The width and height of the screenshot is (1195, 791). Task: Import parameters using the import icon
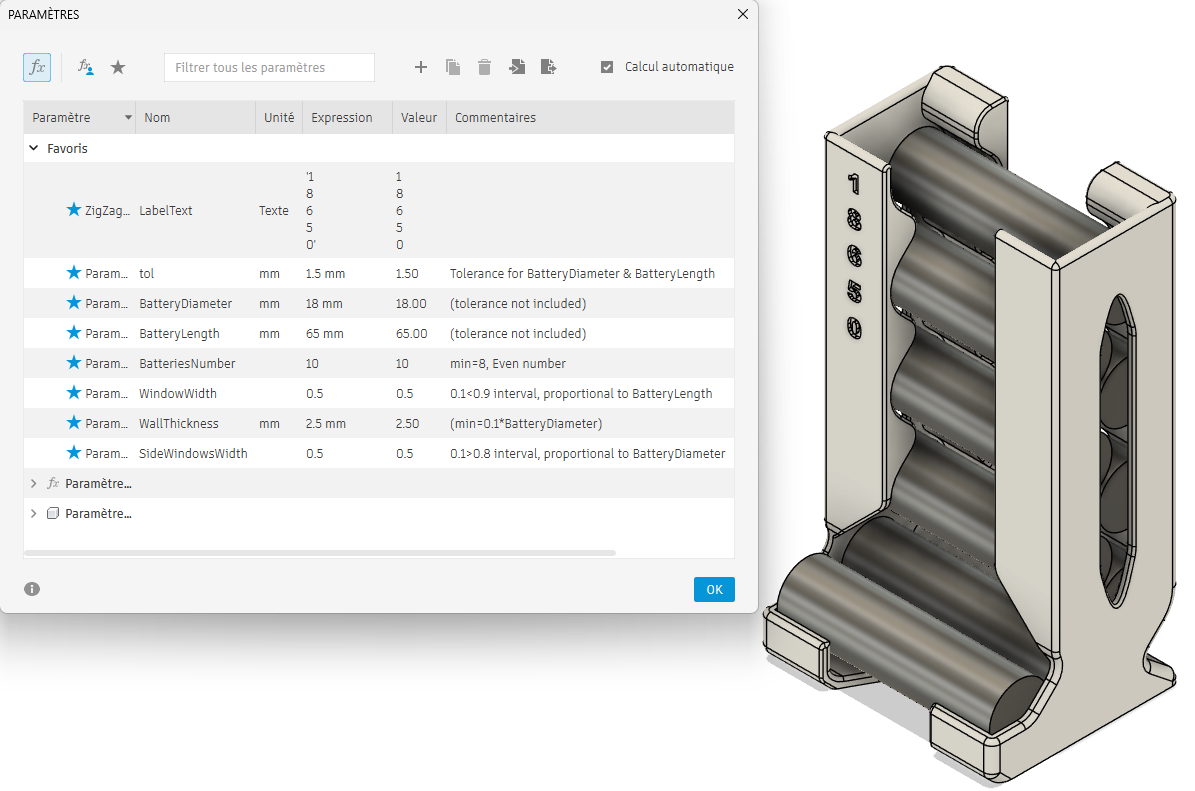coord(517,67)
